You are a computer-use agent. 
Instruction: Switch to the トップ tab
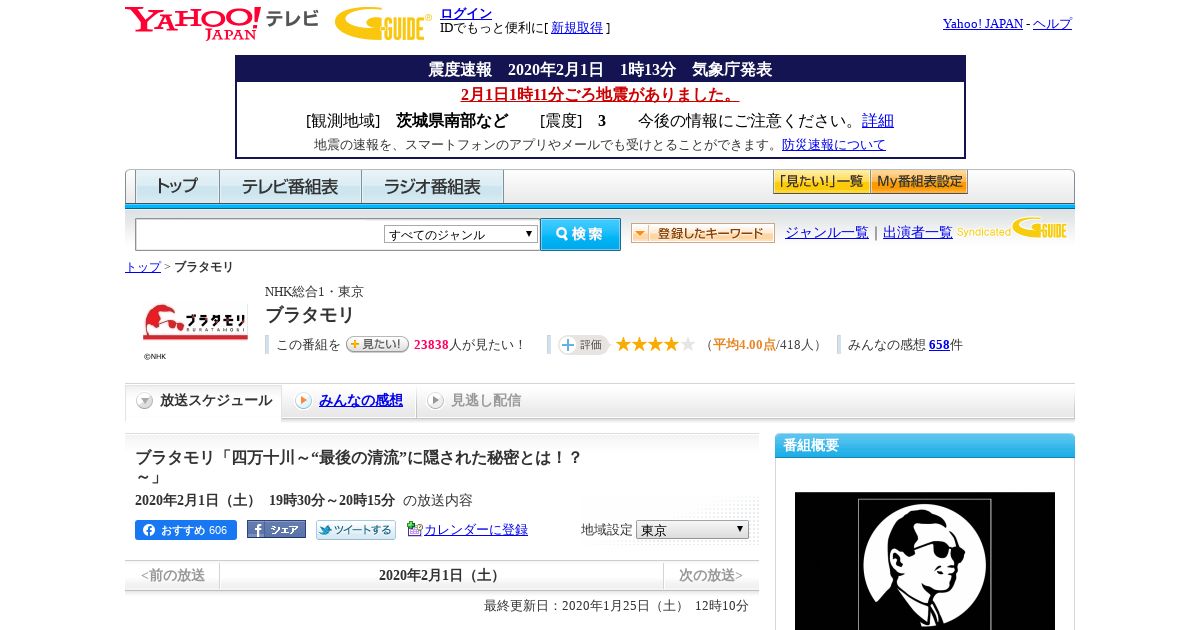[x=177, y=187]
